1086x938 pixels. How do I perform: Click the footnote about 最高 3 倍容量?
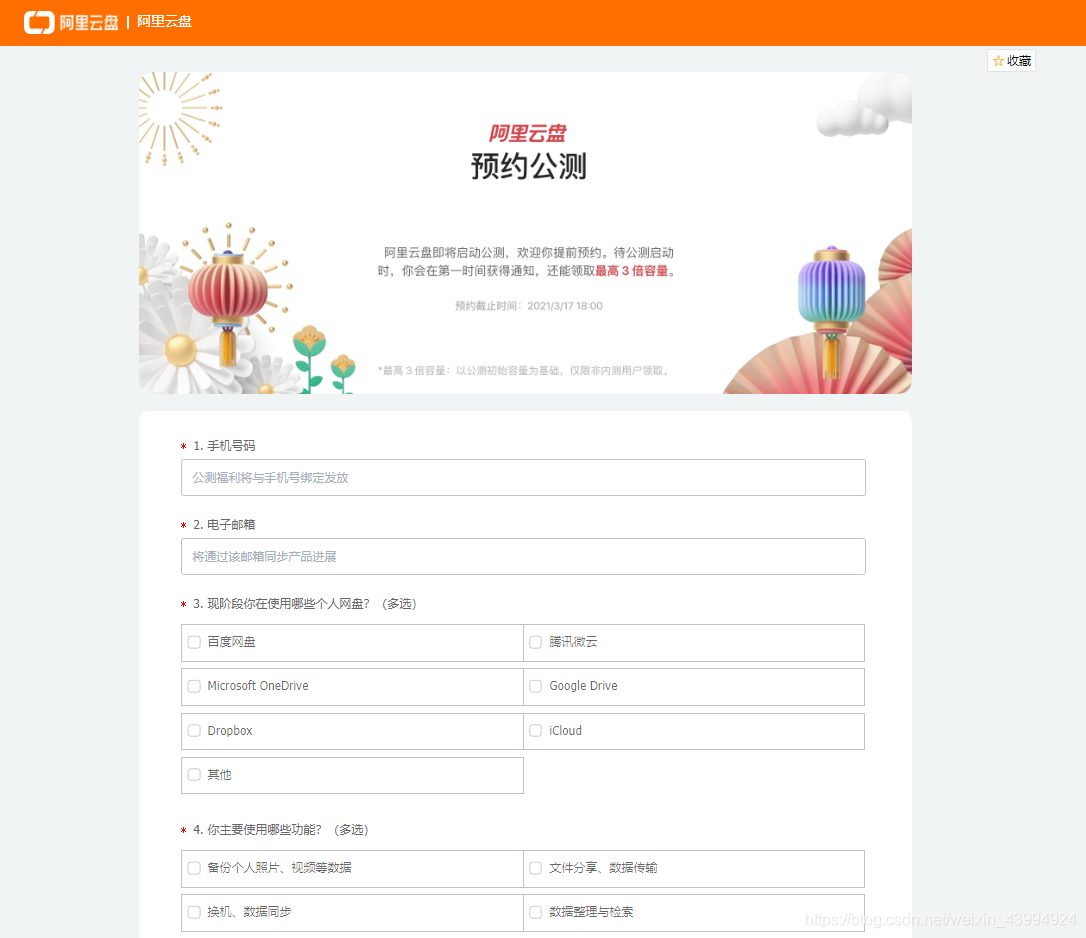tap(524, 371)
